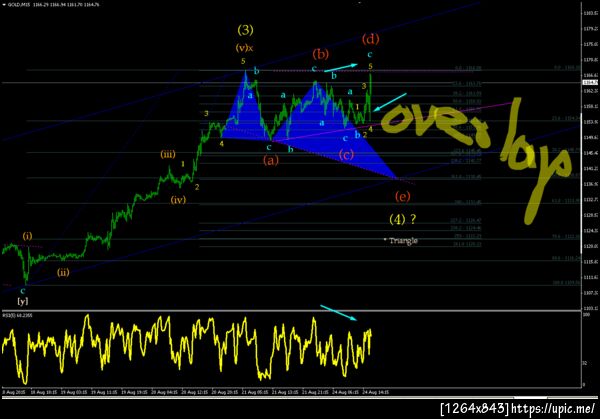Select the orange (v)x wave label
This screenshot has width=600, height=419.
(x=244, y=48)
